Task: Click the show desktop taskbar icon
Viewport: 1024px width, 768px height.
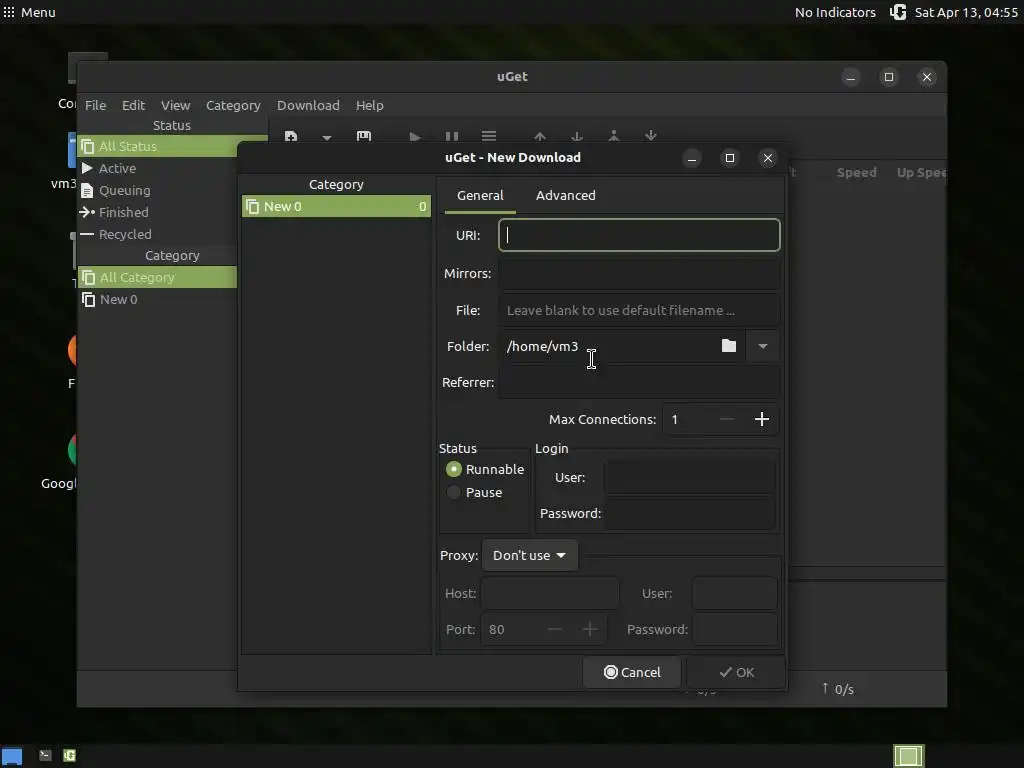Action: coord(12,756)
